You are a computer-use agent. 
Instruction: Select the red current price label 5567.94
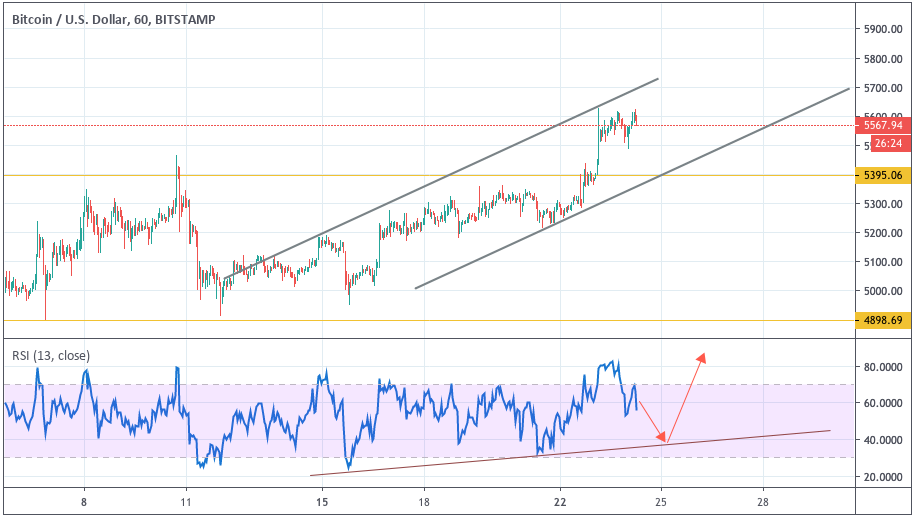(883, 125)
